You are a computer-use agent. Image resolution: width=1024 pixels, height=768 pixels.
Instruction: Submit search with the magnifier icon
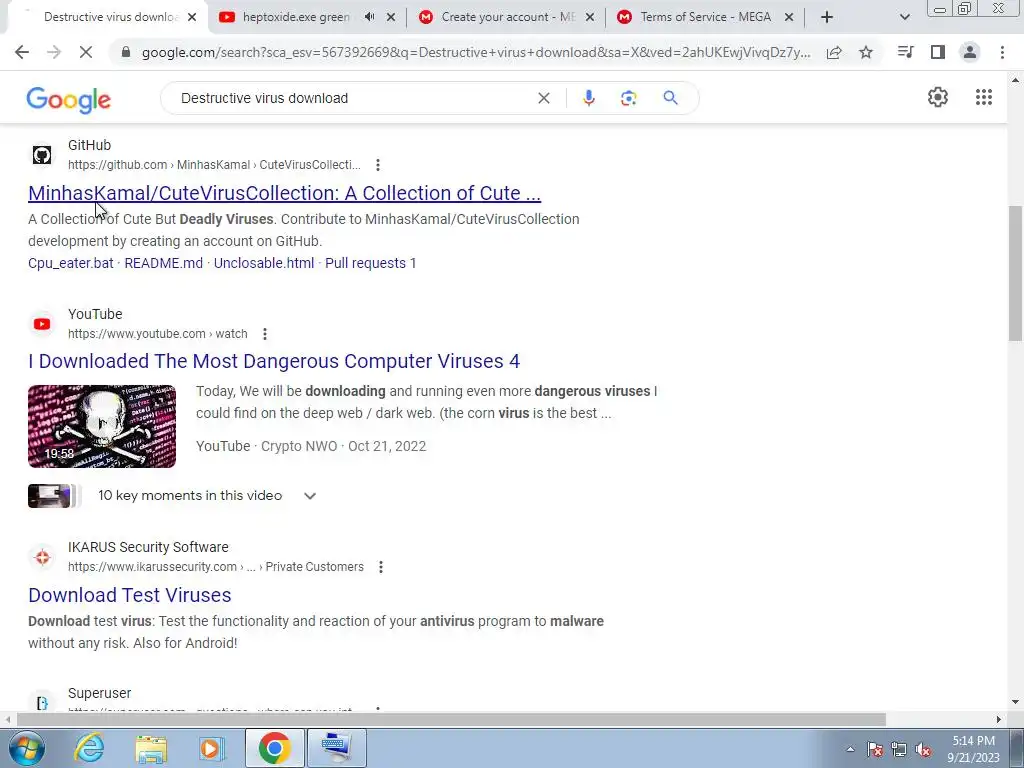(670, 98)
